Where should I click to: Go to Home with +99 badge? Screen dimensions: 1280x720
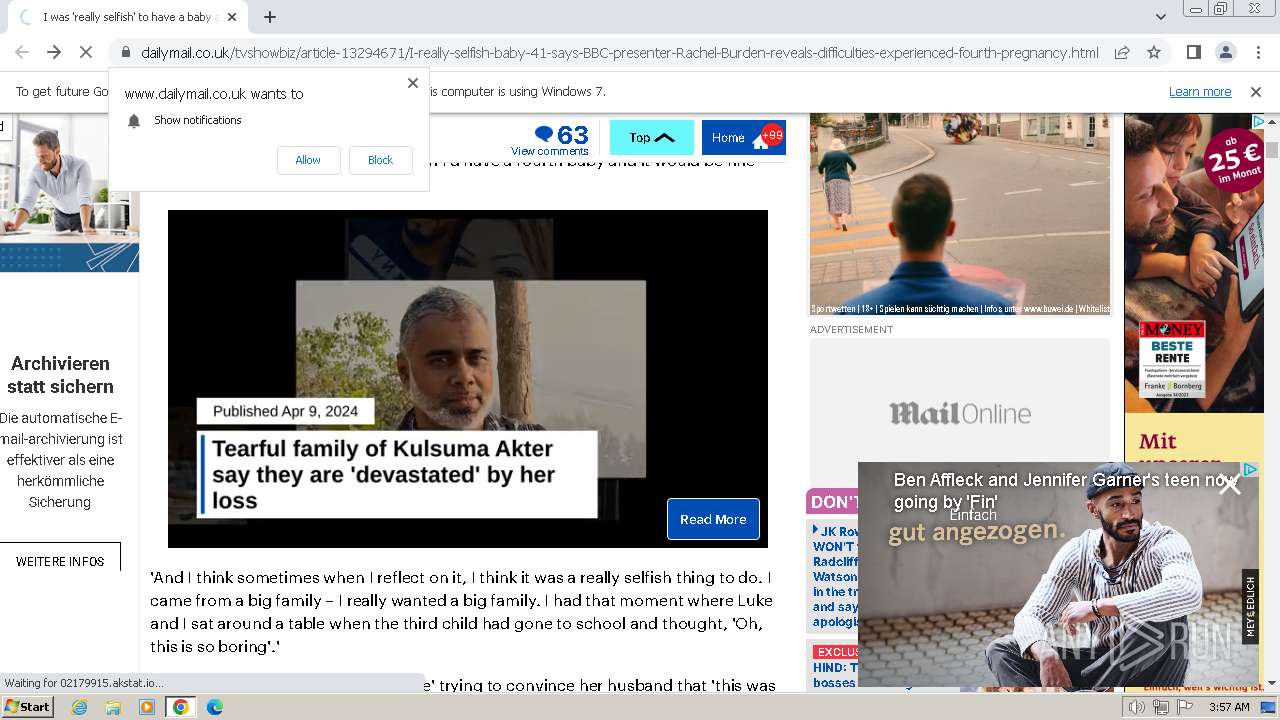click(x=744, y=138)
